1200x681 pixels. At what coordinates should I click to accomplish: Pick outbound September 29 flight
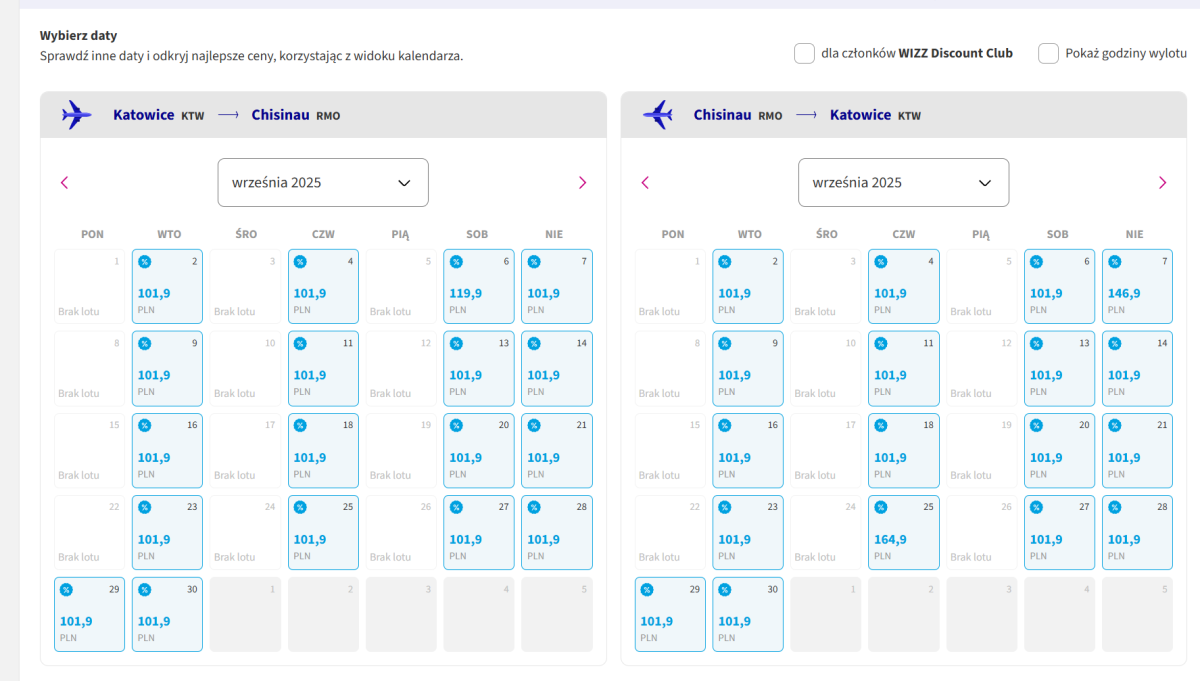point(89,614)
